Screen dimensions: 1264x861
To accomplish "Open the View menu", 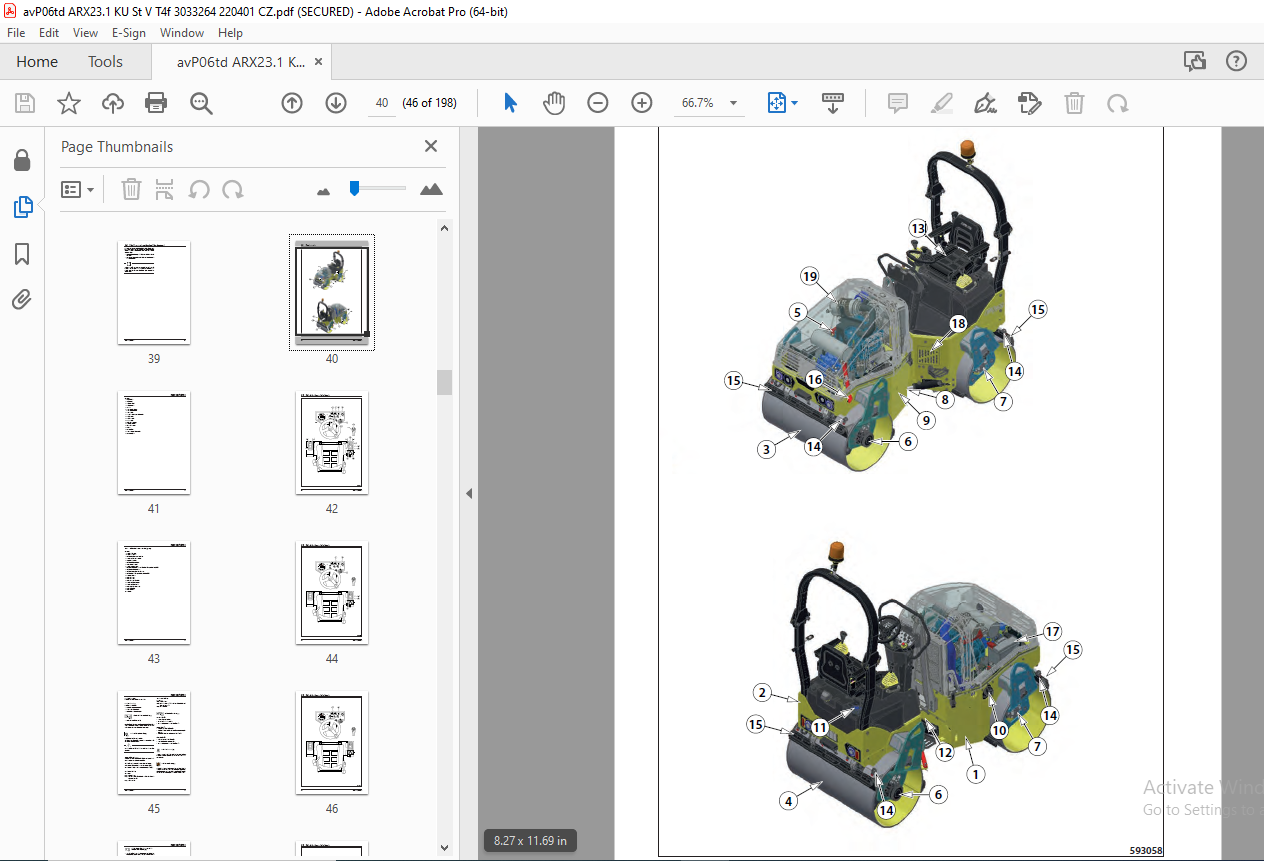I will pos(85,33).
